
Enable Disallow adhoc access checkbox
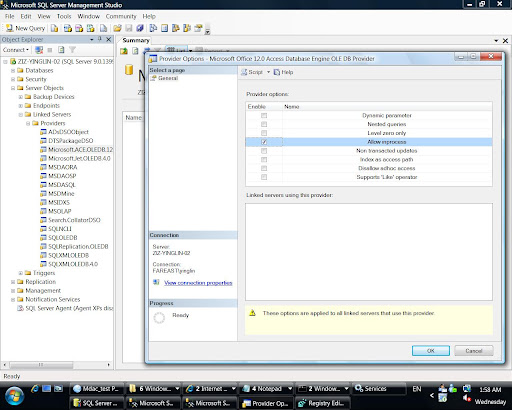tap(264, 168)
